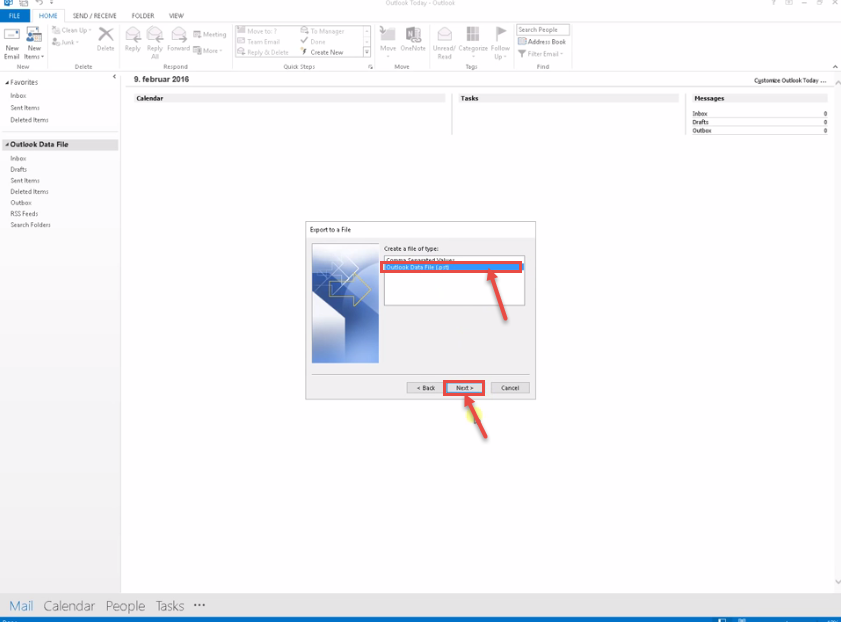841x622 pixels.
Task: Select the Search Folders item
Action: click(30, 225)
